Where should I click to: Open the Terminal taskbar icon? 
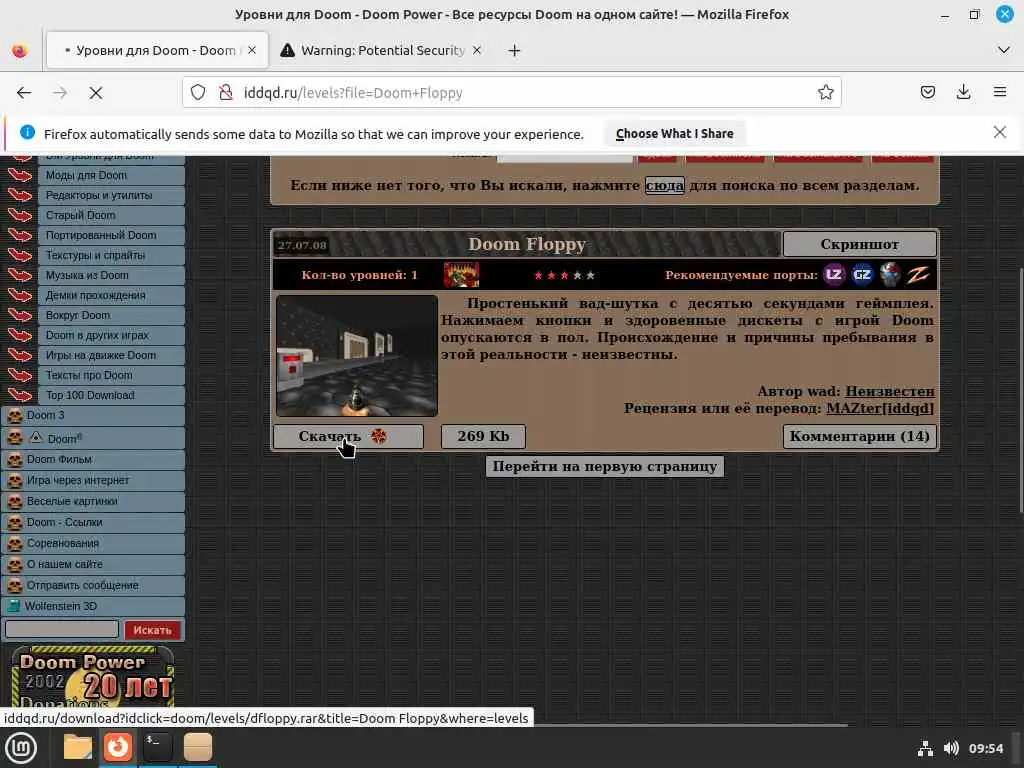[157, 747]
